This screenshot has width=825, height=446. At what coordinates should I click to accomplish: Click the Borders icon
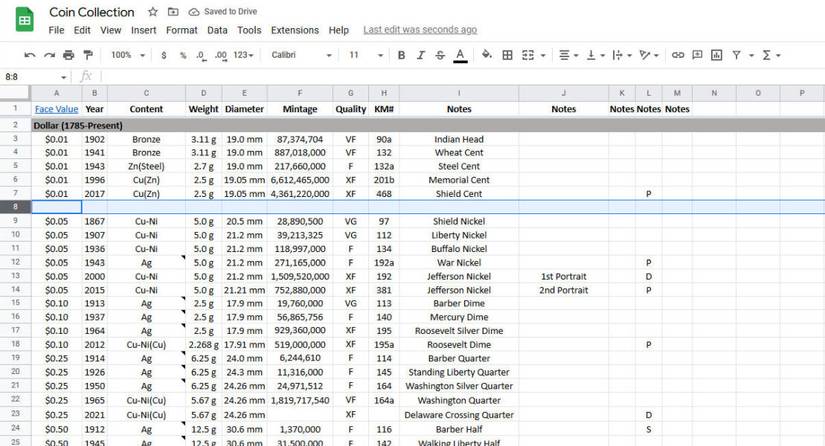[x=507, y=55]
